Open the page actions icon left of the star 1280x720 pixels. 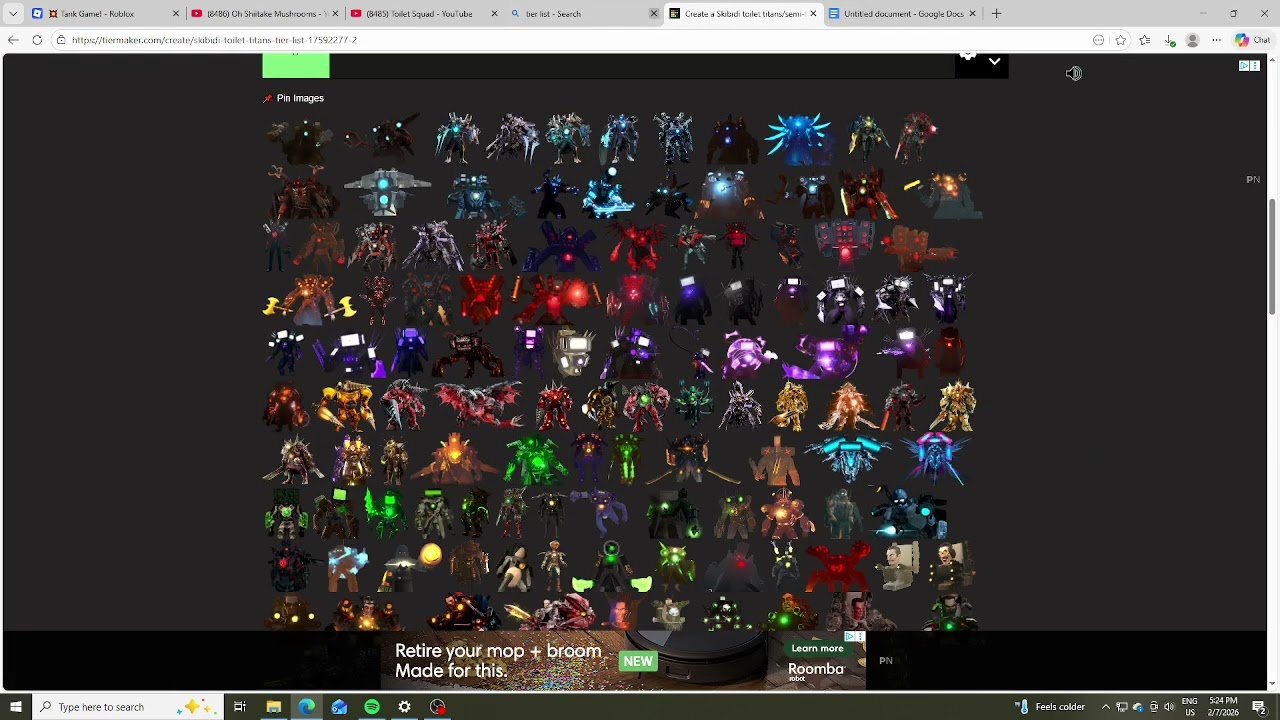[x=1099, y=40]
